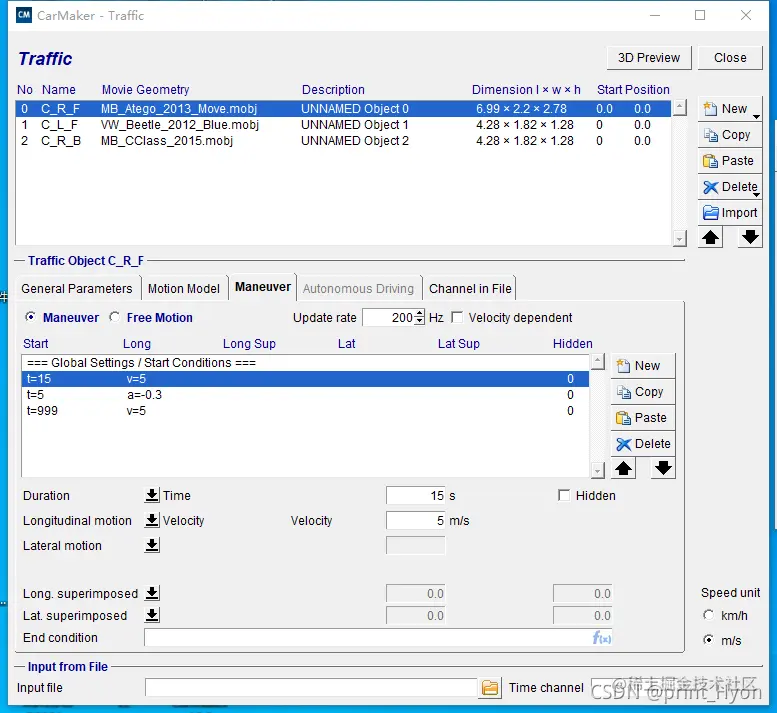The height and width of the screenshot is (713, 777).
Task: Select the Maneuver radio button
Action: 31,317
